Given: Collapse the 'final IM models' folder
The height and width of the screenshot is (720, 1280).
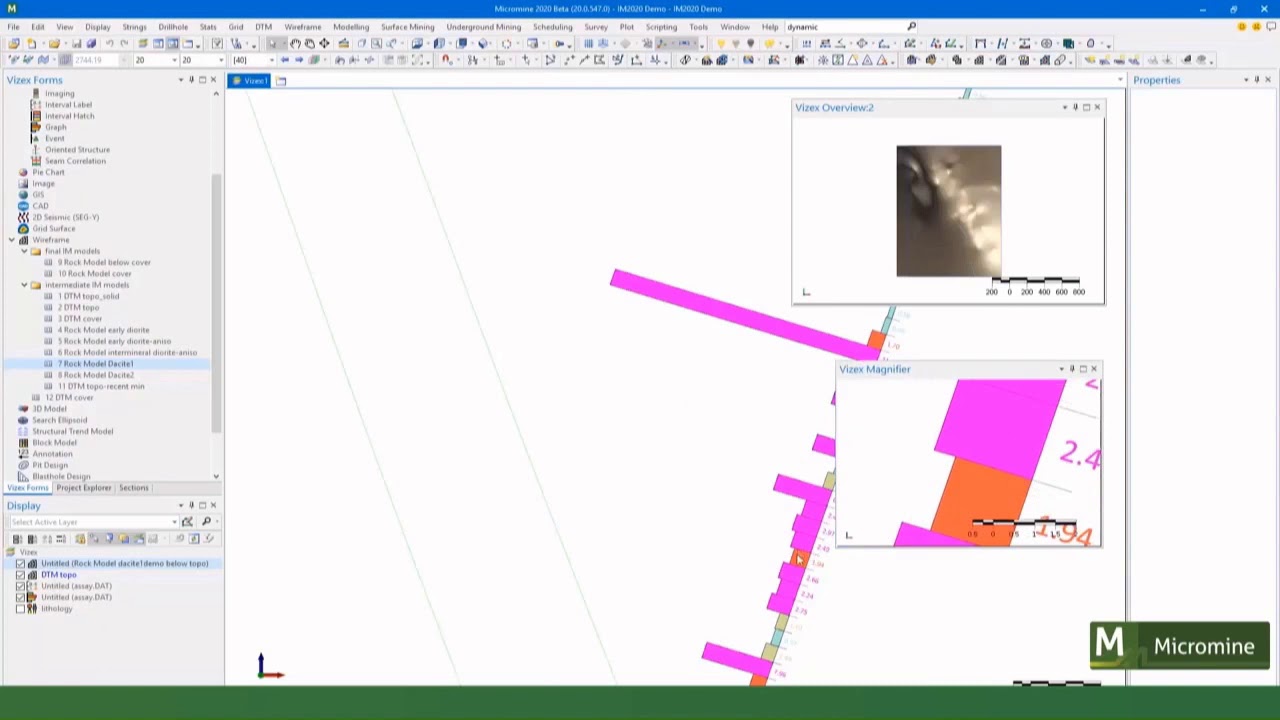Looking at the screenshot, I should [24, 251].
